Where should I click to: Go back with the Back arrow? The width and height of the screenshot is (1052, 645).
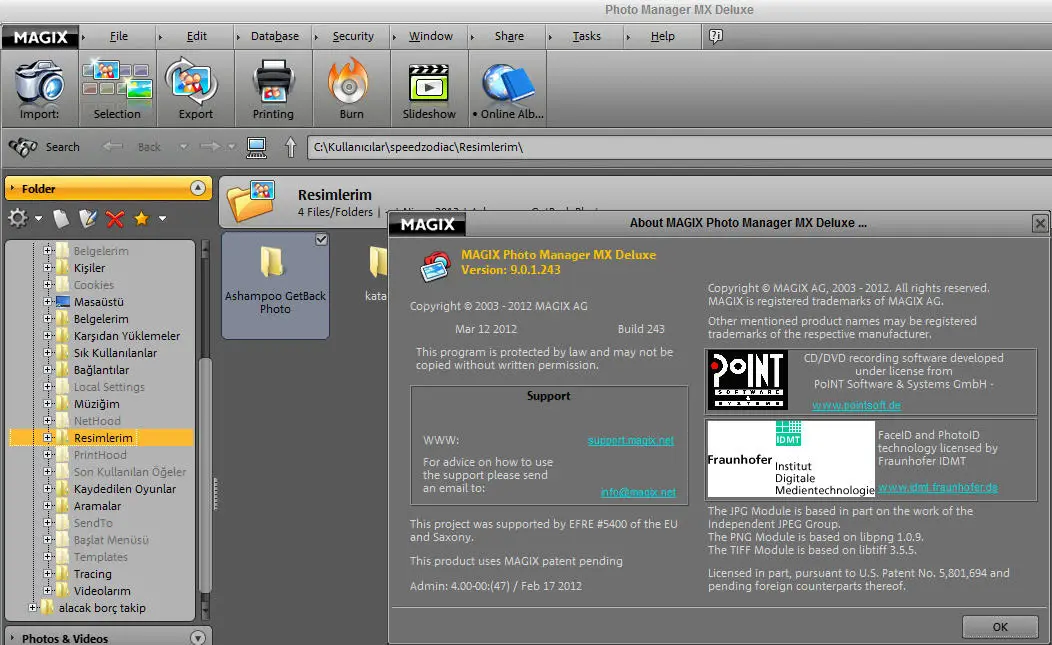113,146
